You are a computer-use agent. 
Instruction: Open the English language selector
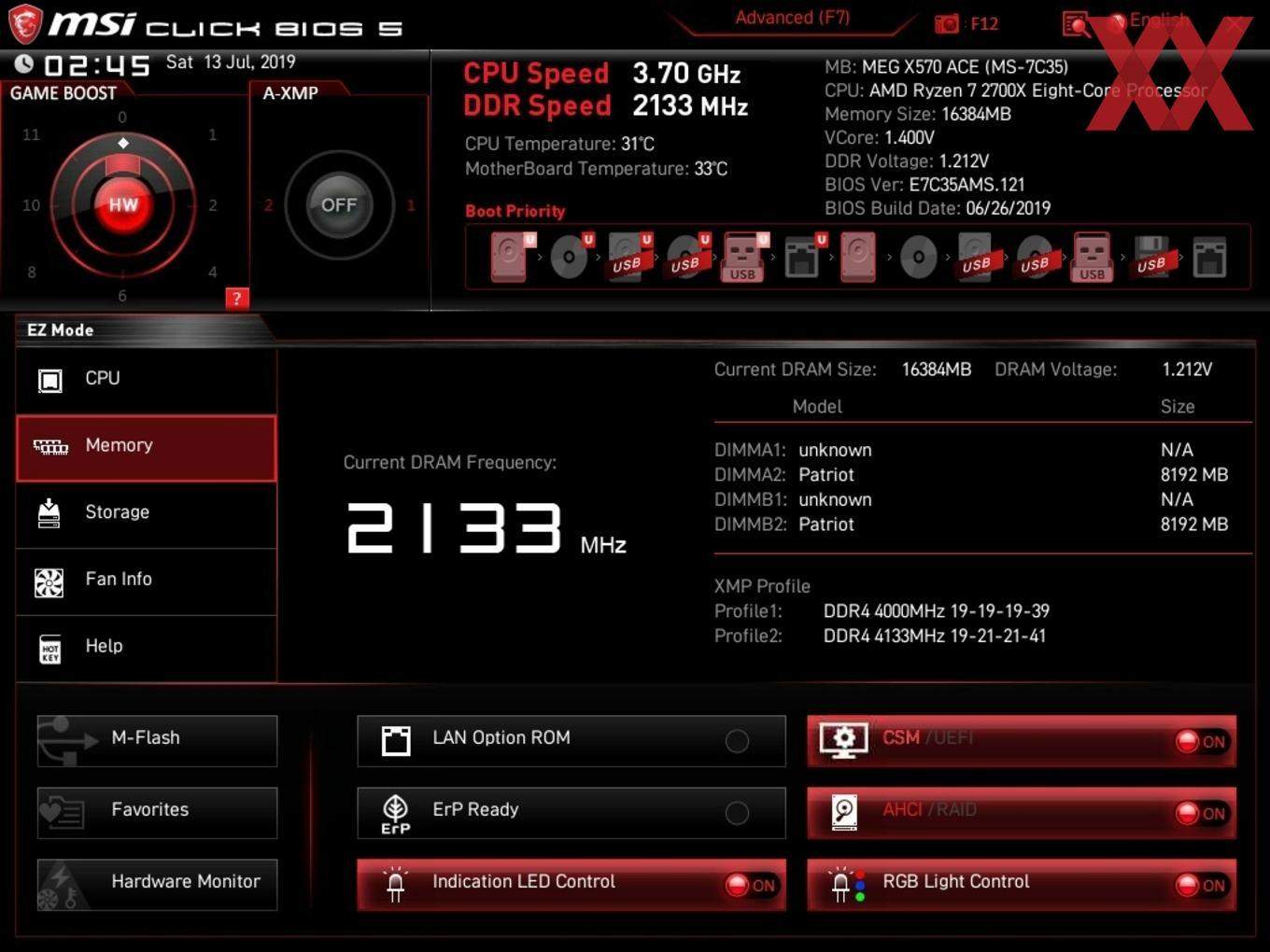1158,20
